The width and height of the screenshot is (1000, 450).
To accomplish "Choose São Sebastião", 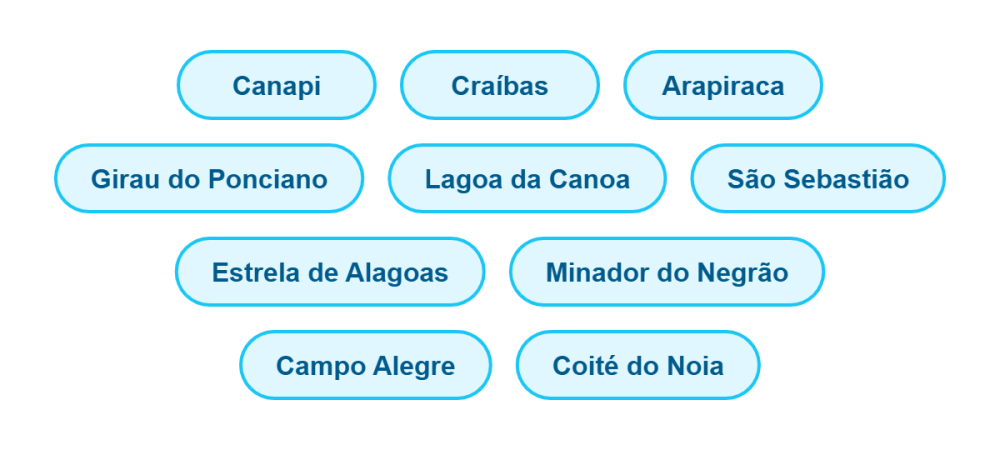I will [817, 179].
